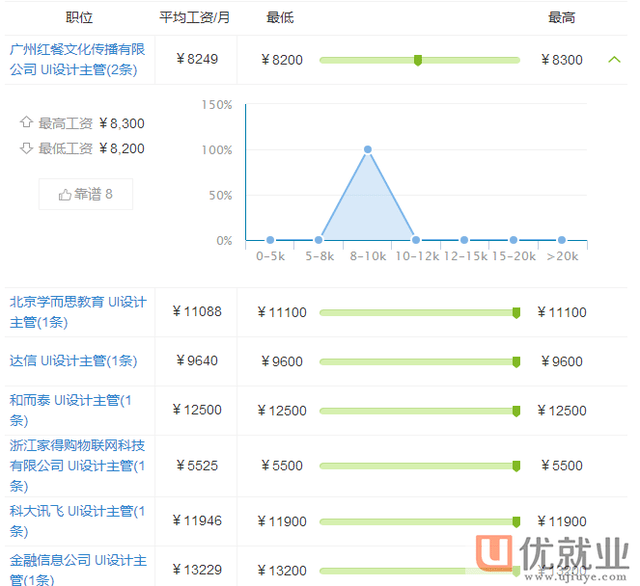
Task: Open 浙江家得购物联网科技 UI设计主管 link
Action: tap(77, 466)
